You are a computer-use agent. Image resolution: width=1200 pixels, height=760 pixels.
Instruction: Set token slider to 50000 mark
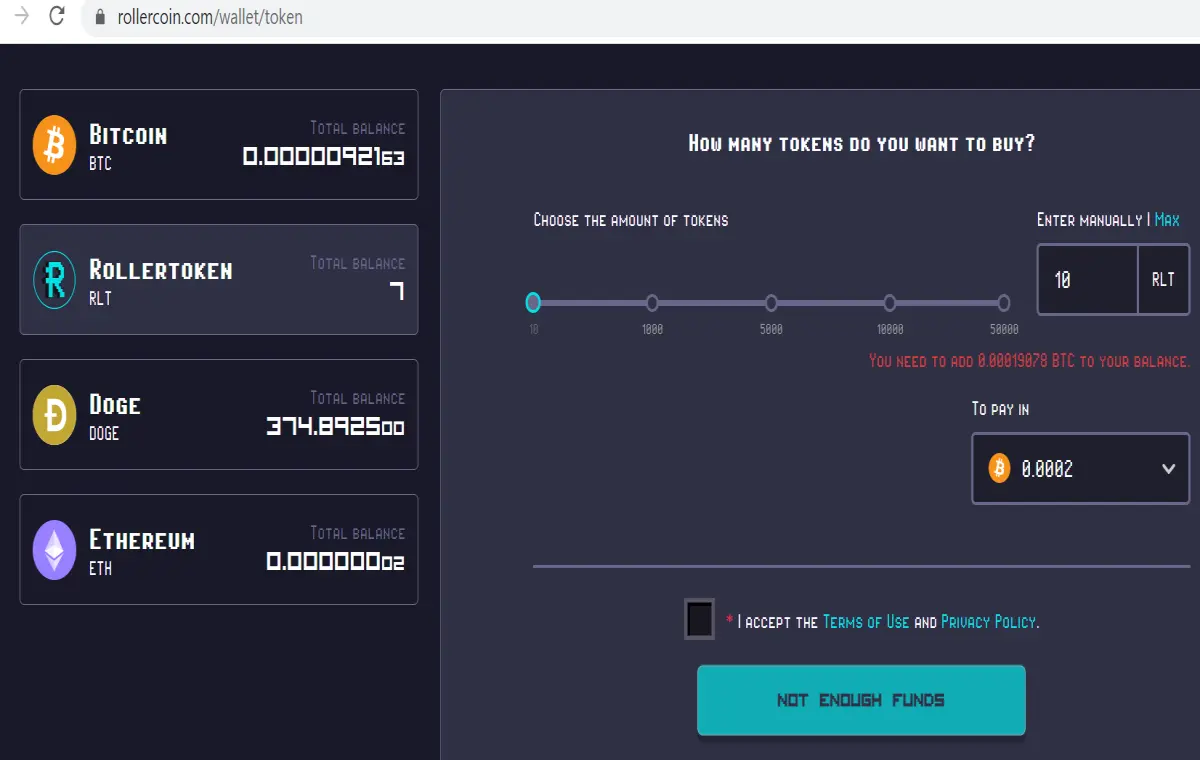point(1003,303)
